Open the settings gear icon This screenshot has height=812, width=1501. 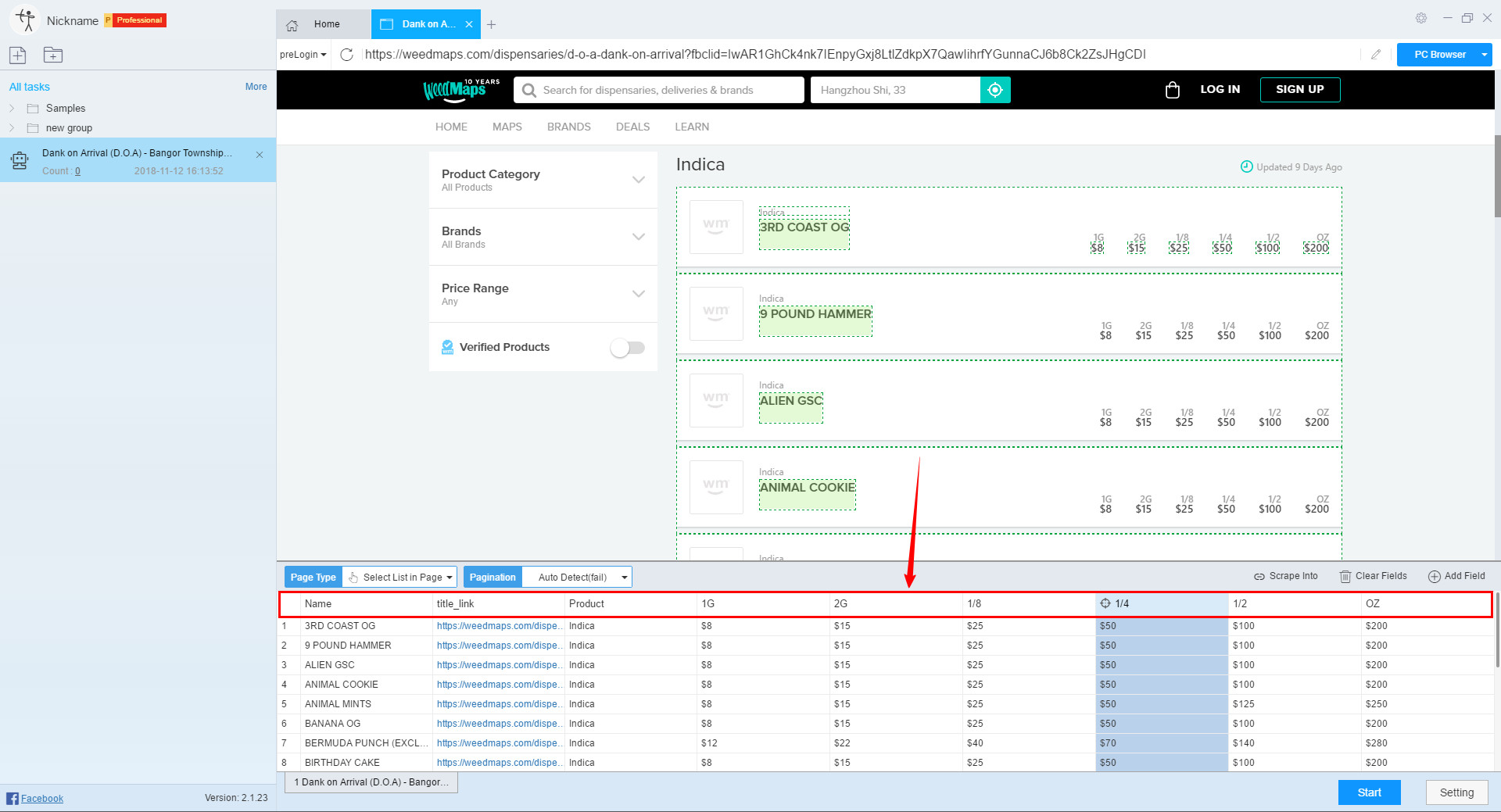tap(1421, 18)
